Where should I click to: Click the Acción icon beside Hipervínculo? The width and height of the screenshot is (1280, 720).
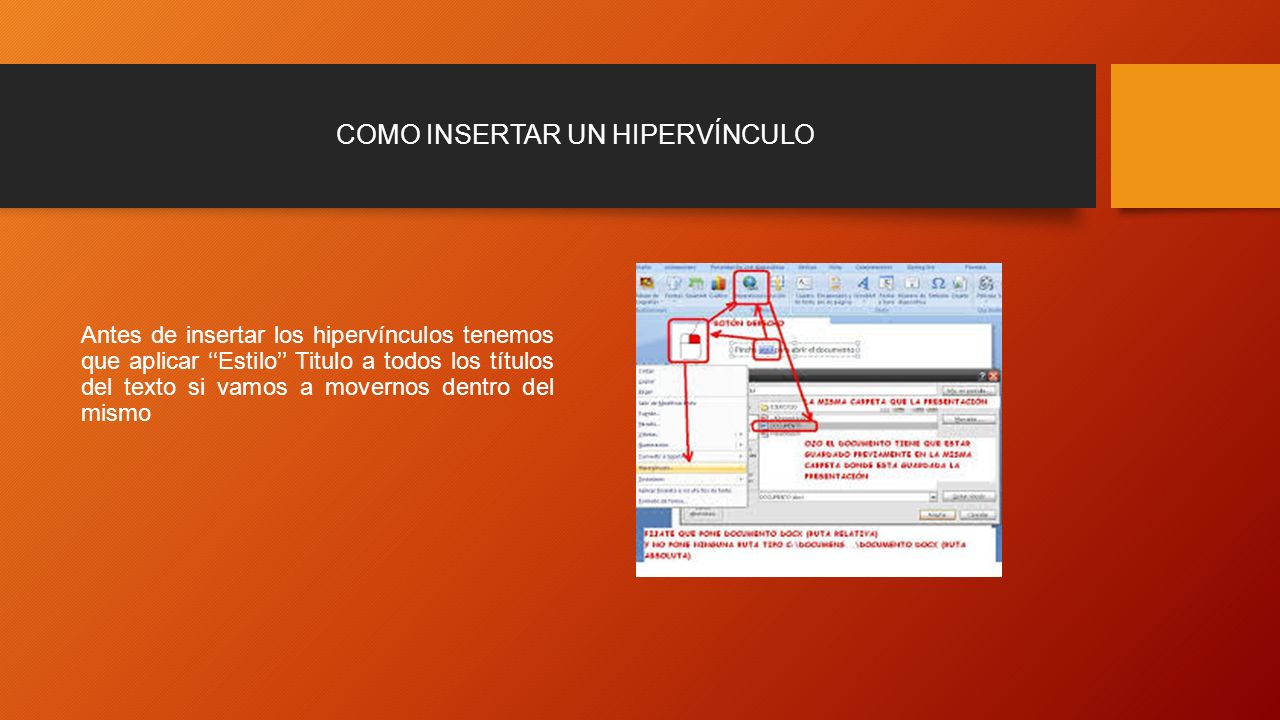[776, 283]
